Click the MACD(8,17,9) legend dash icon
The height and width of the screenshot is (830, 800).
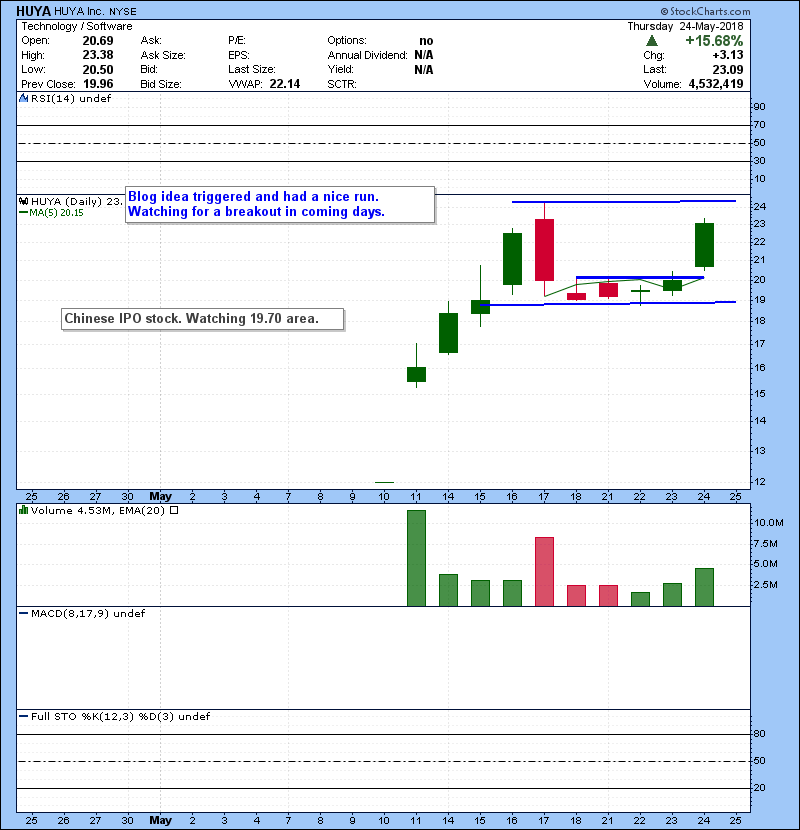tap(22, 613)
